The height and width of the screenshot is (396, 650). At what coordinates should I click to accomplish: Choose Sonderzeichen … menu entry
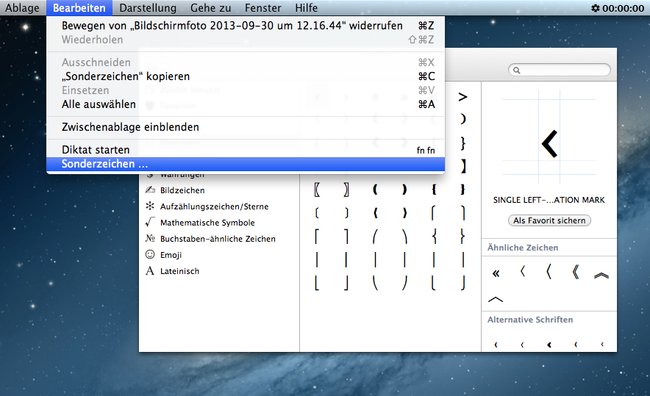pos(246,164)
